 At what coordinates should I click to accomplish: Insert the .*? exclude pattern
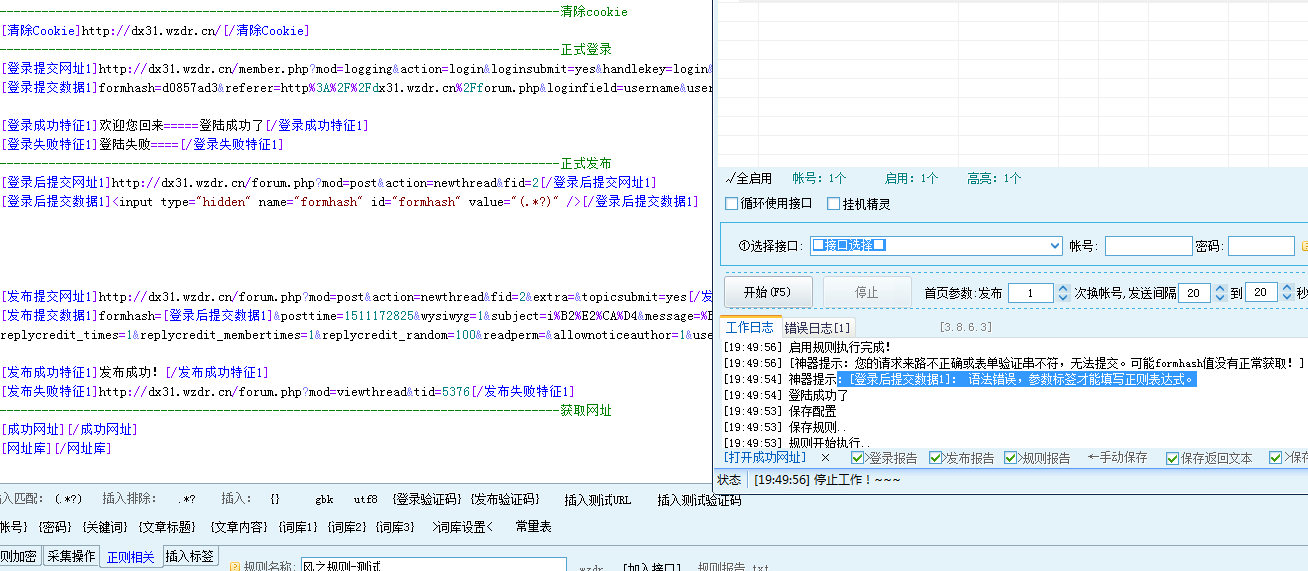click(x=187, y=500)
